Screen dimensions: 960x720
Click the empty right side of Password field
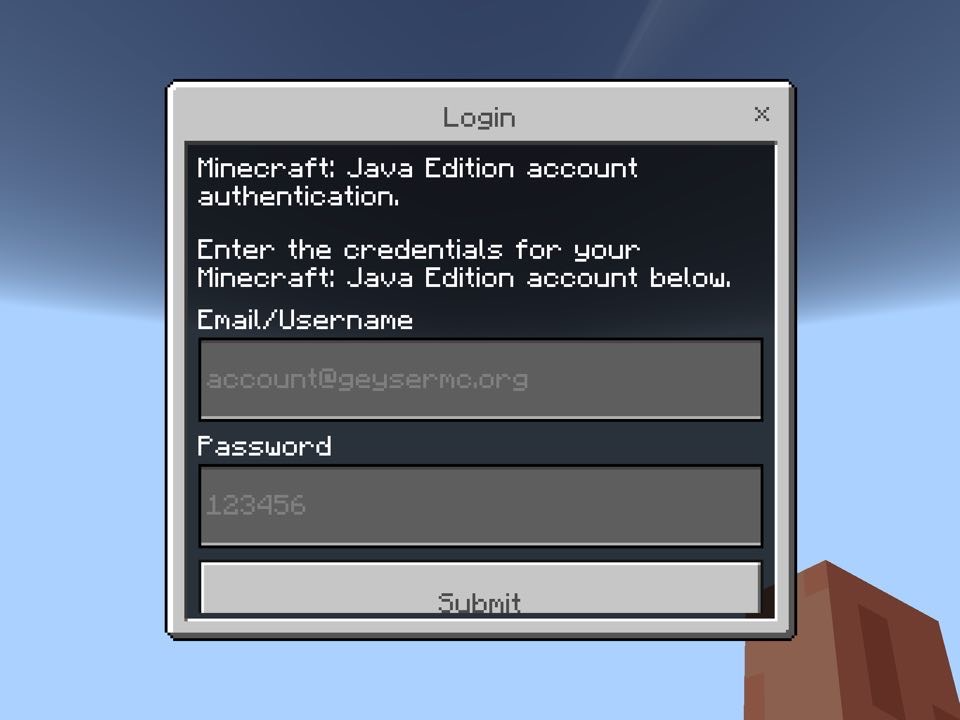pos(533,506)
